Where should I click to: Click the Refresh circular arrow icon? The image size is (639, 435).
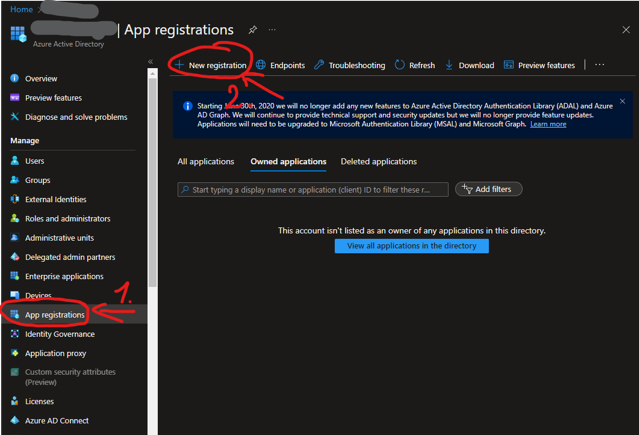tap(400, 65)
